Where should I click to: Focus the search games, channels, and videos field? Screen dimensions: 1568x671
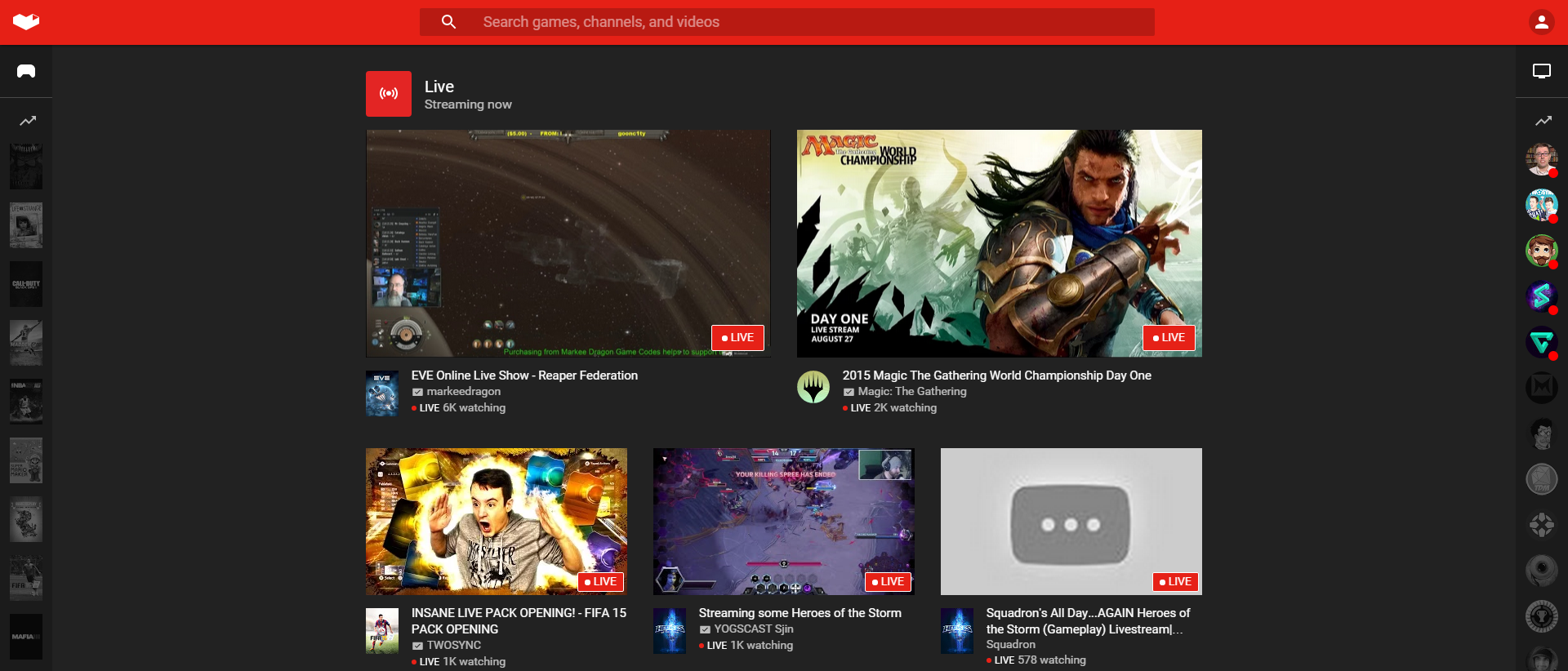click(787, 22)
